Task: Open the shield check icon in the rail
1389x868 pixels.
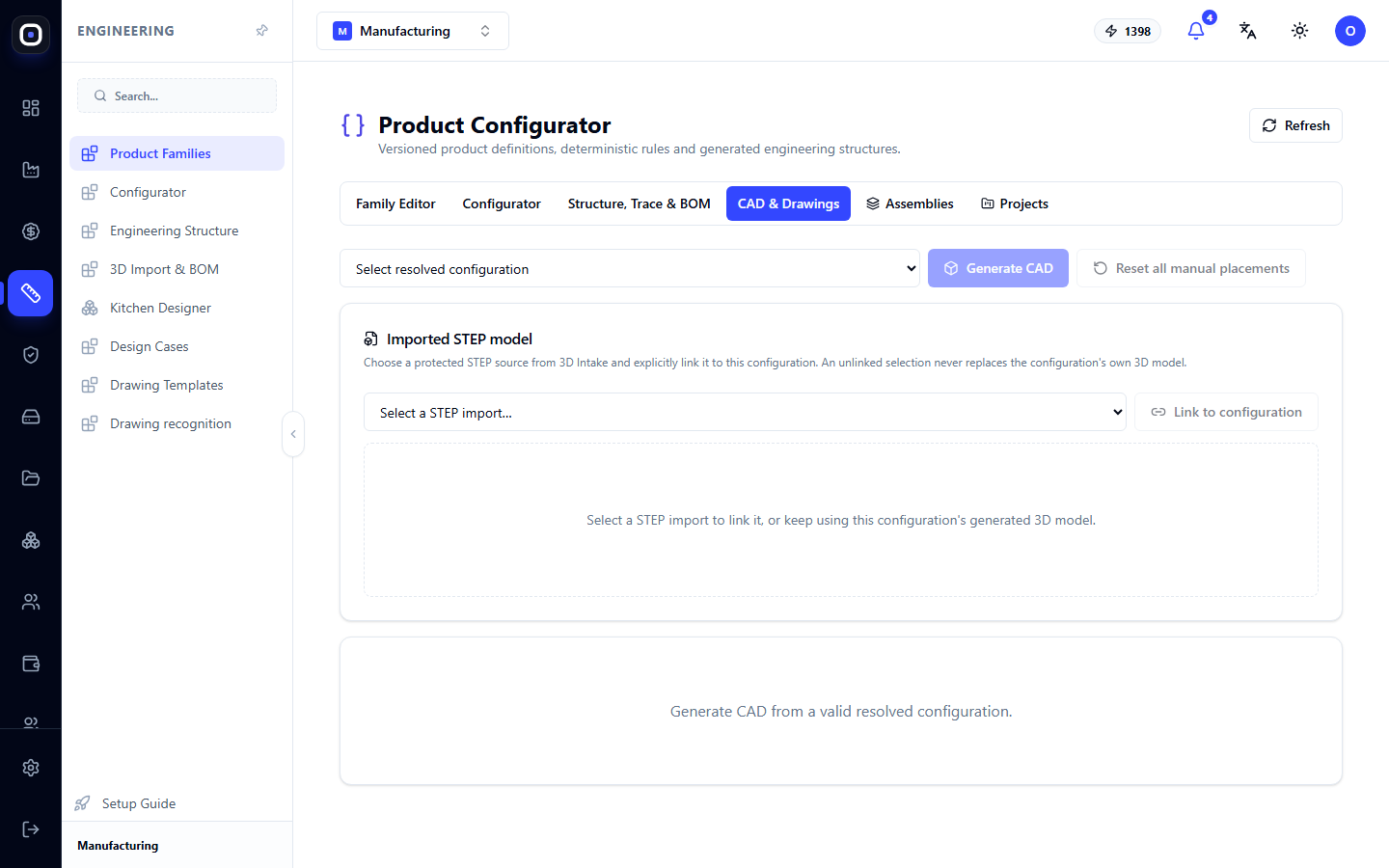Action: [x=31, y=355]
